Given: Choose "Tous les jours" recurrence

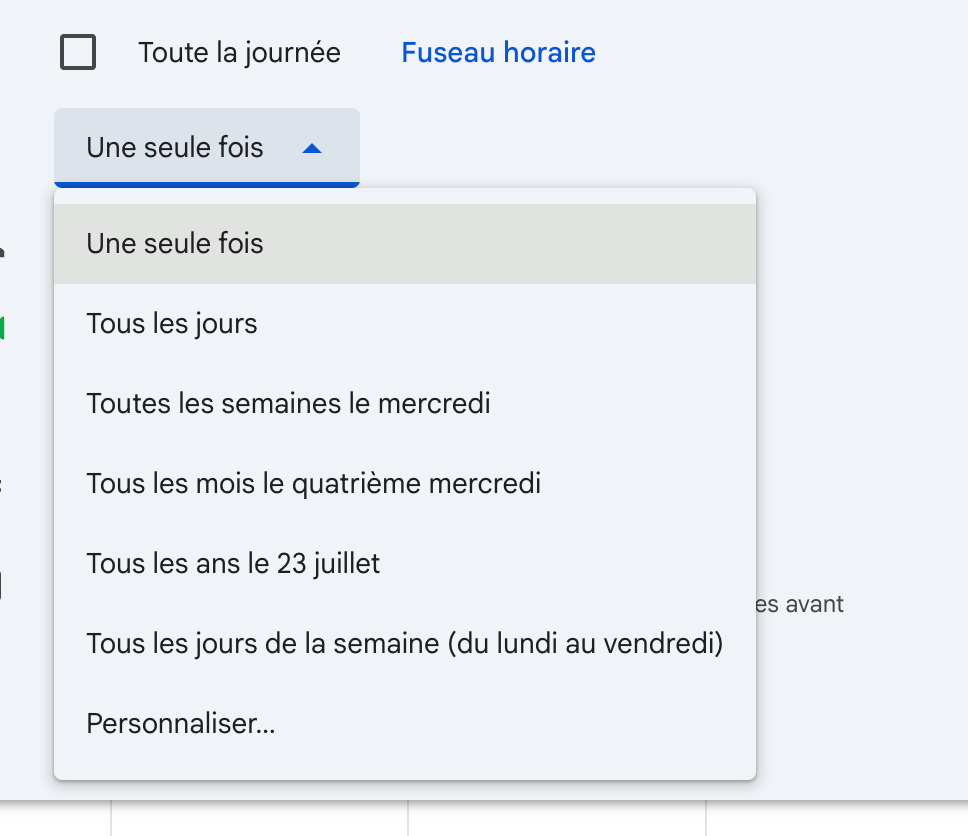Looking at the screenshot, I should tap(172, 324).
